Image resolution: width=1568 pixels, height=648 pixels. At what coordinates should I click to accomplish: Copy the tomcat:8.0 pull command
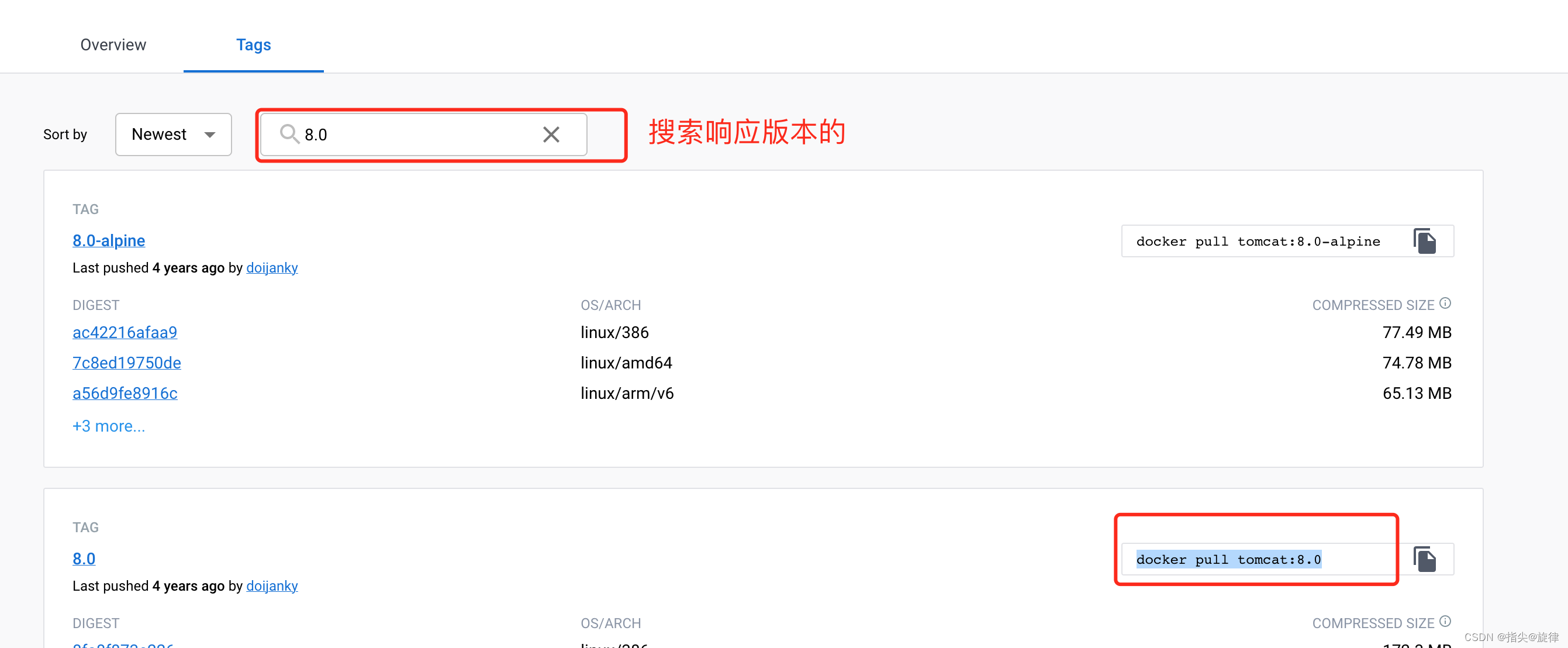[x=1424, y=559]
